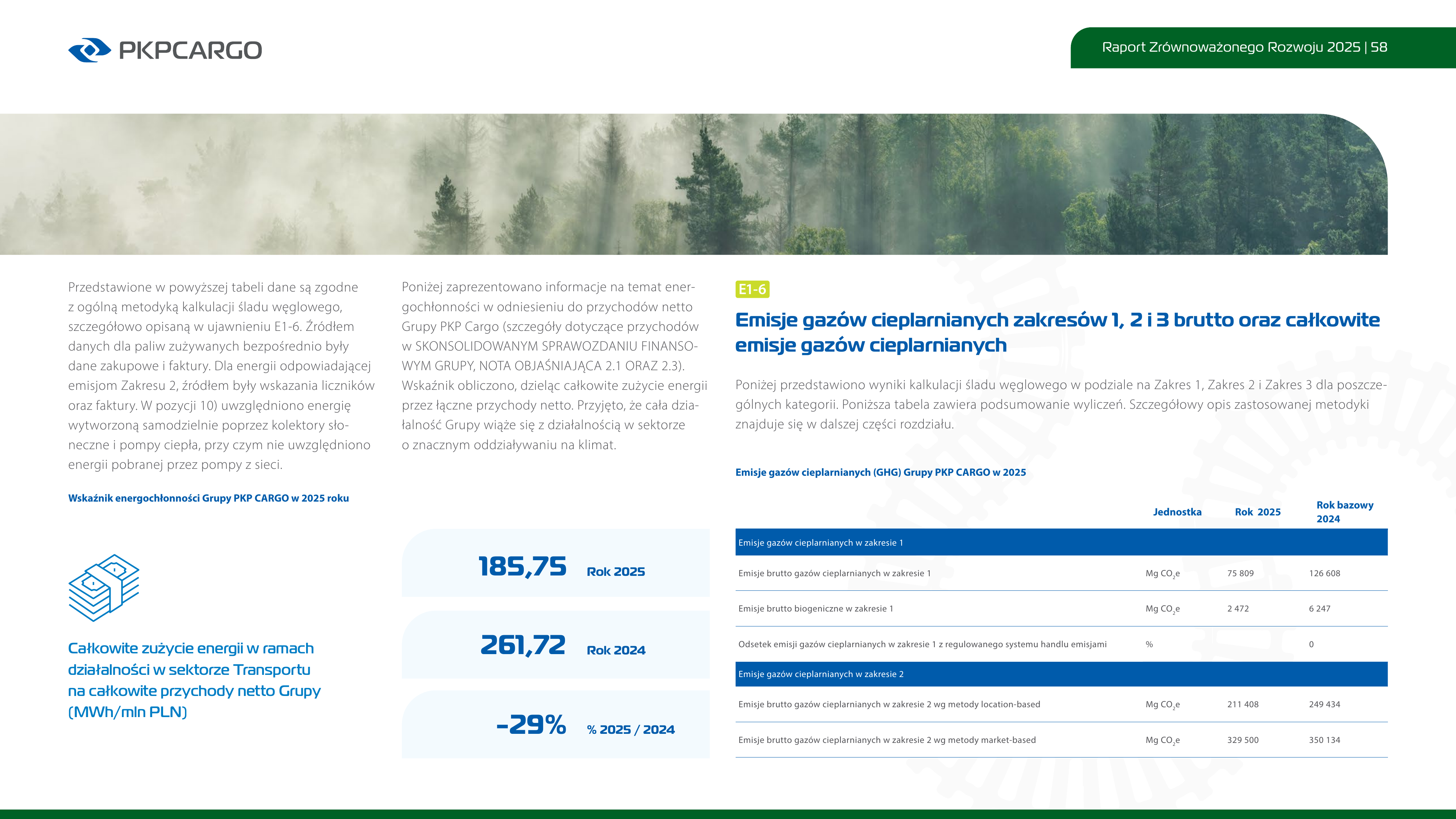The height and width of the screenshot is (819, 1456).
Task: Click the 'Rok 2025' table column header
Action: pos(1258,511)
